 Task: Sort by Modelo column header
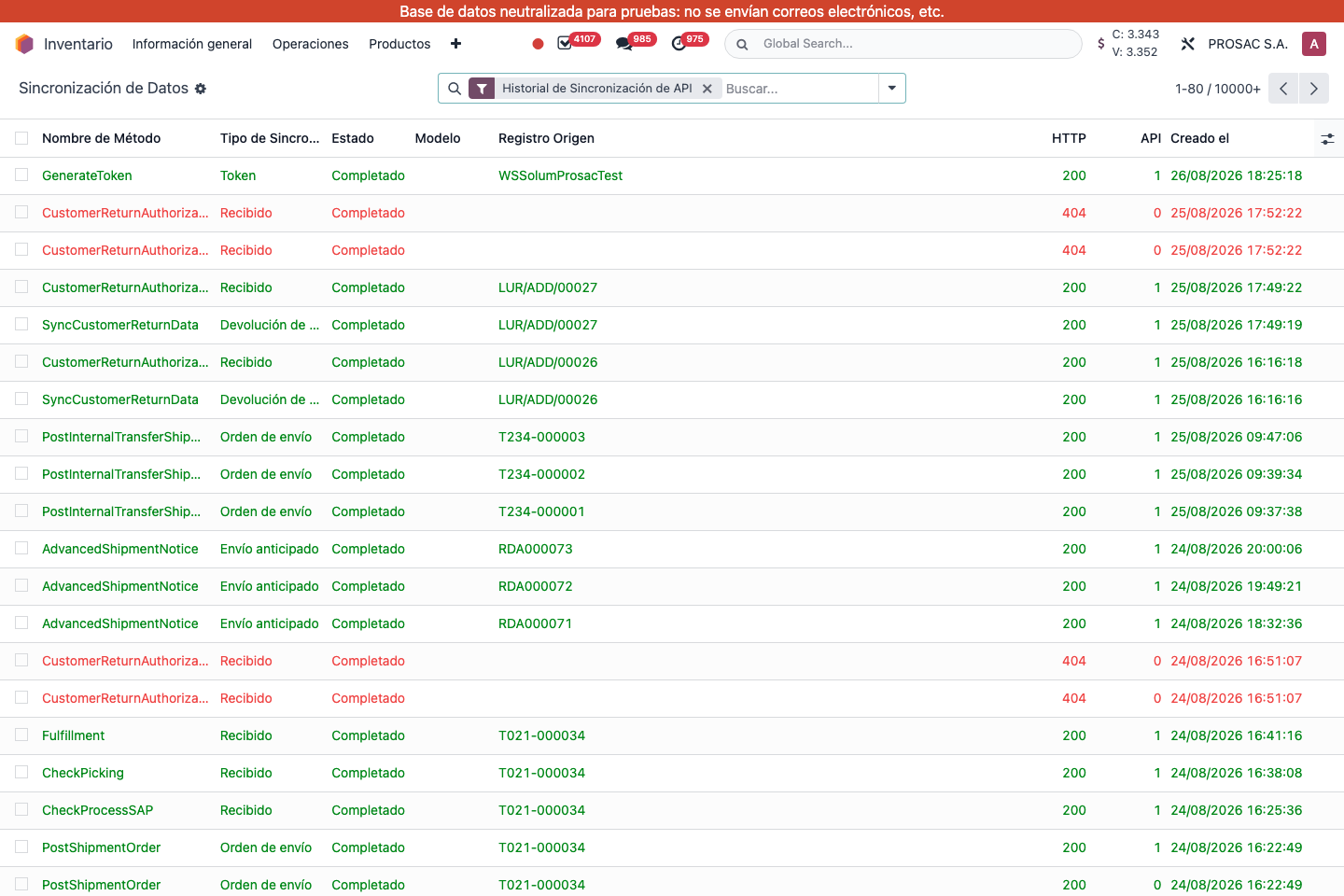pyautogui.click(x=438, y=138)
